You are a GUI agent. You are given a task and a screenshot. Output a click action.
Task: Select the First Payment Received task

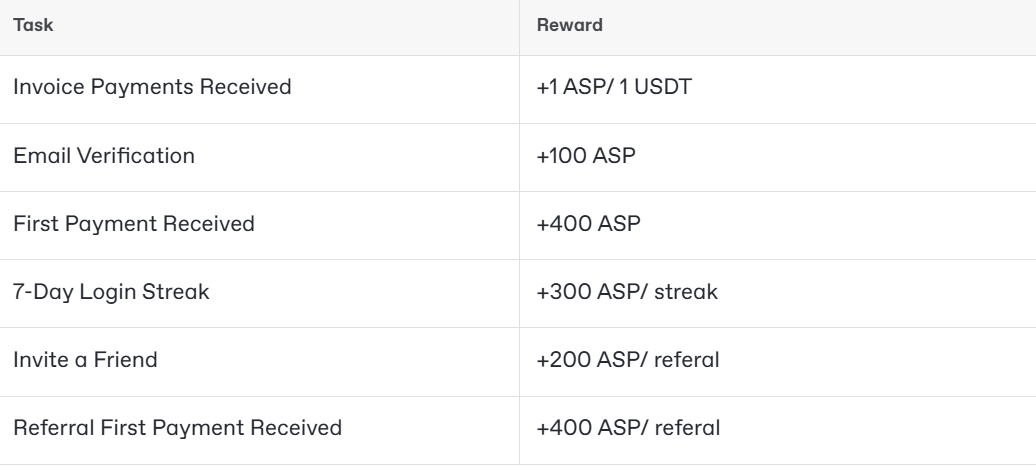[134, 224]
